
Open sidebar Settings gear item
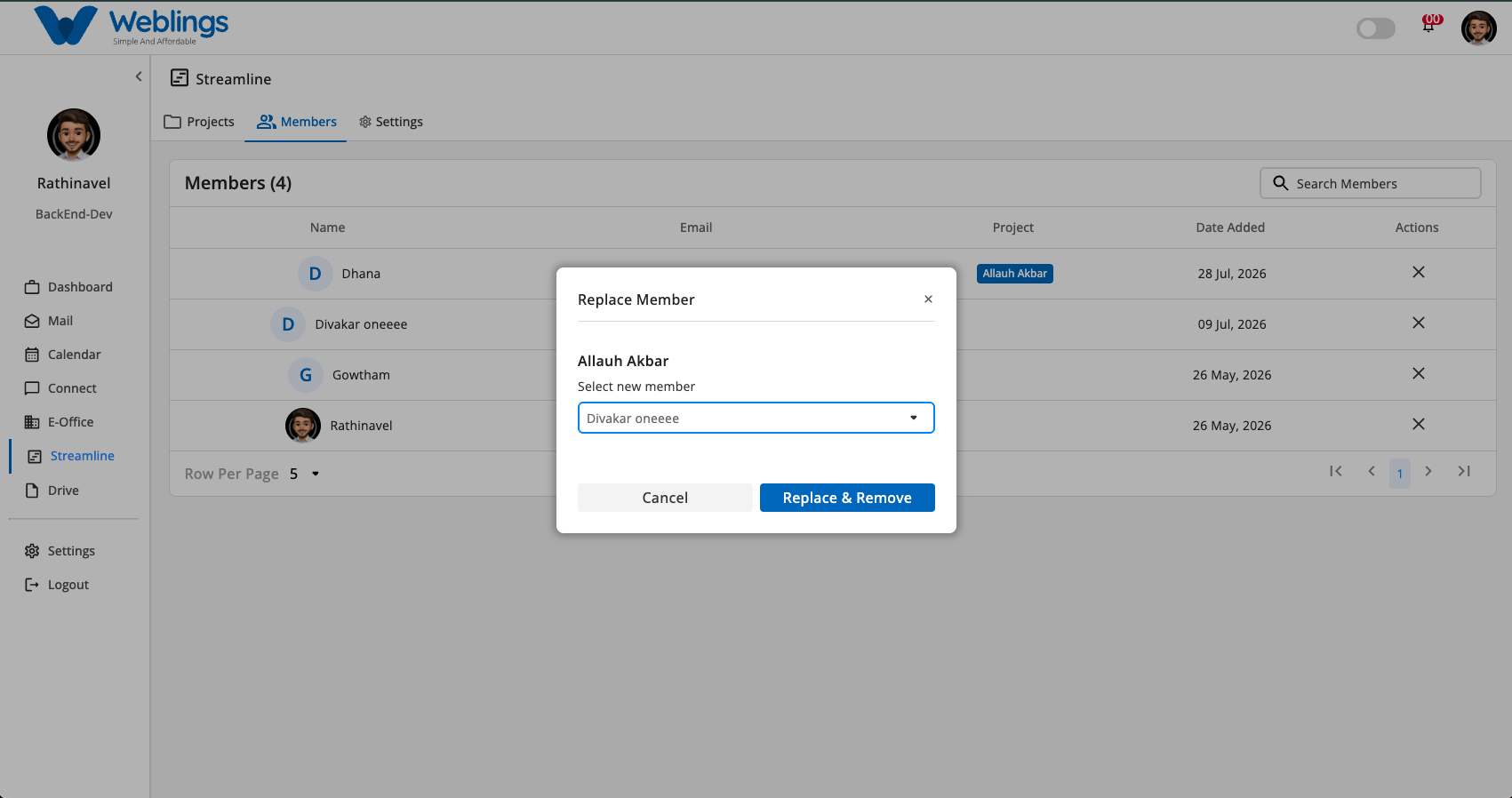click(60, 551)
